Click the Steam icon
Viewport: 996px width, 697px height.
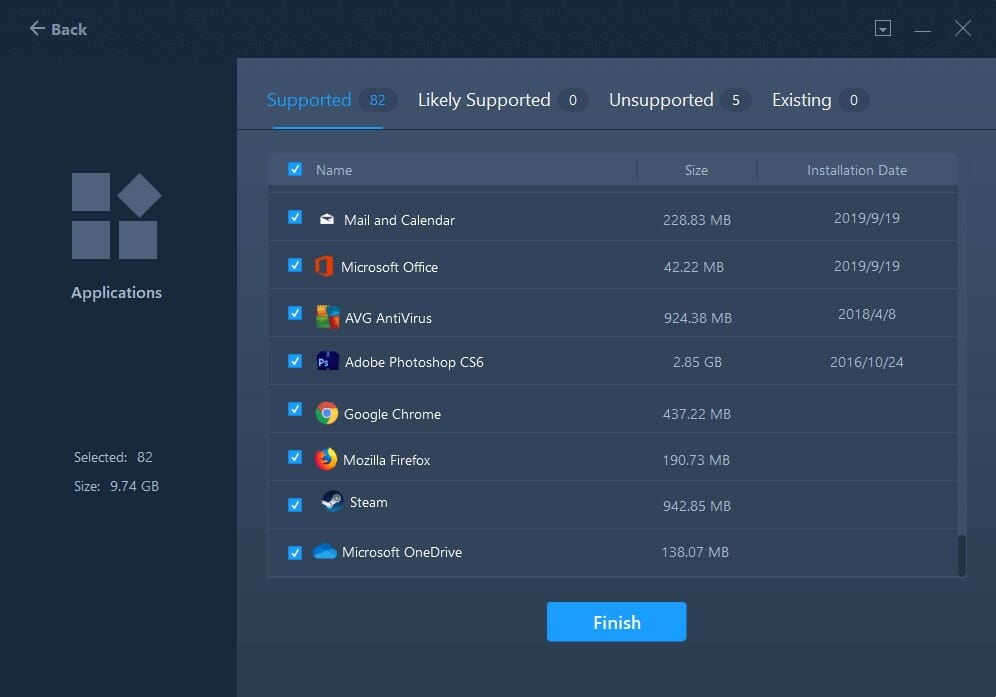[x=332, y=501]
